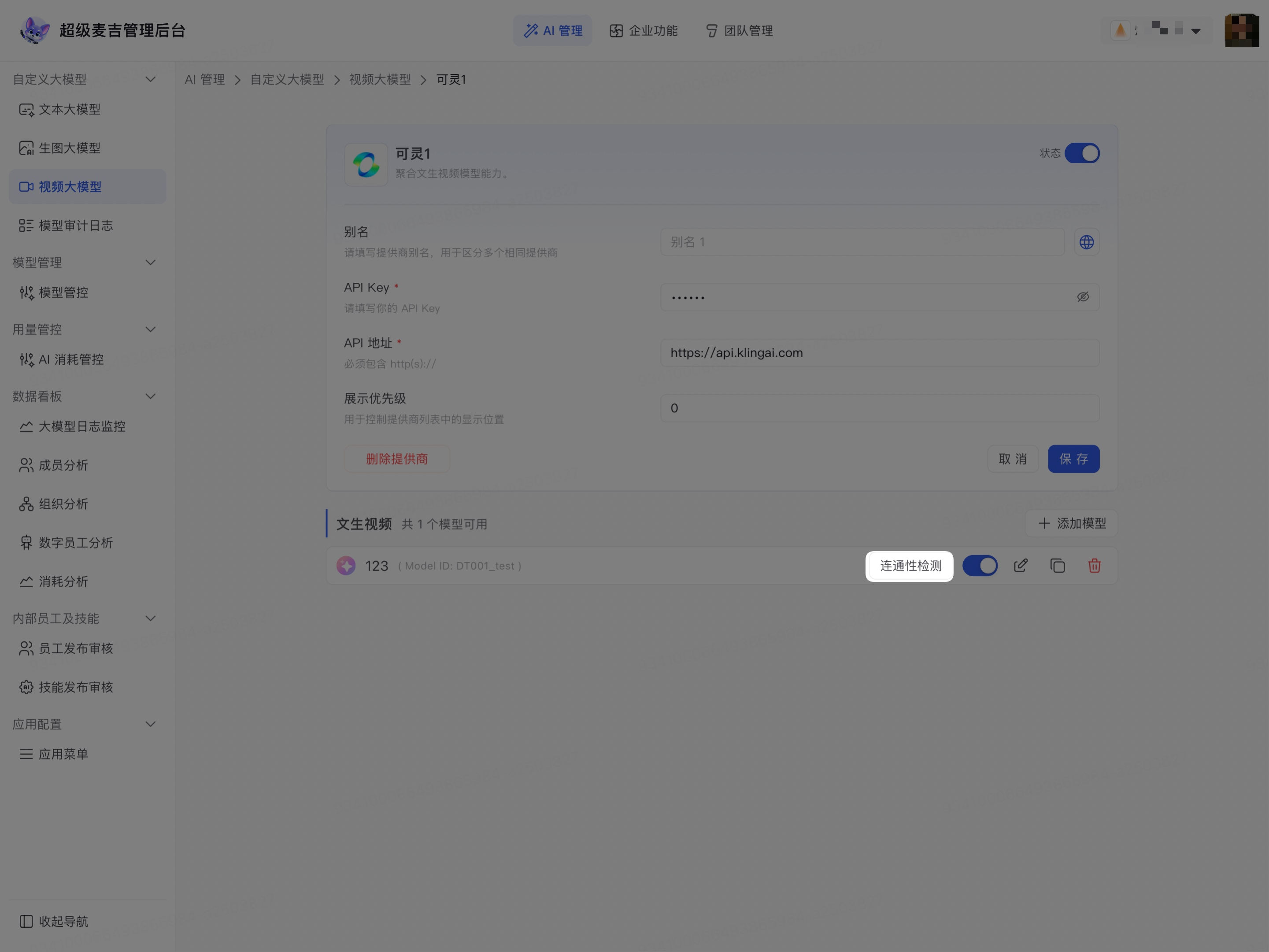Viewport: 1269px width, 952px height.
Task: Open 成员分析 in the sidebar
Action: tap(87, 465)
